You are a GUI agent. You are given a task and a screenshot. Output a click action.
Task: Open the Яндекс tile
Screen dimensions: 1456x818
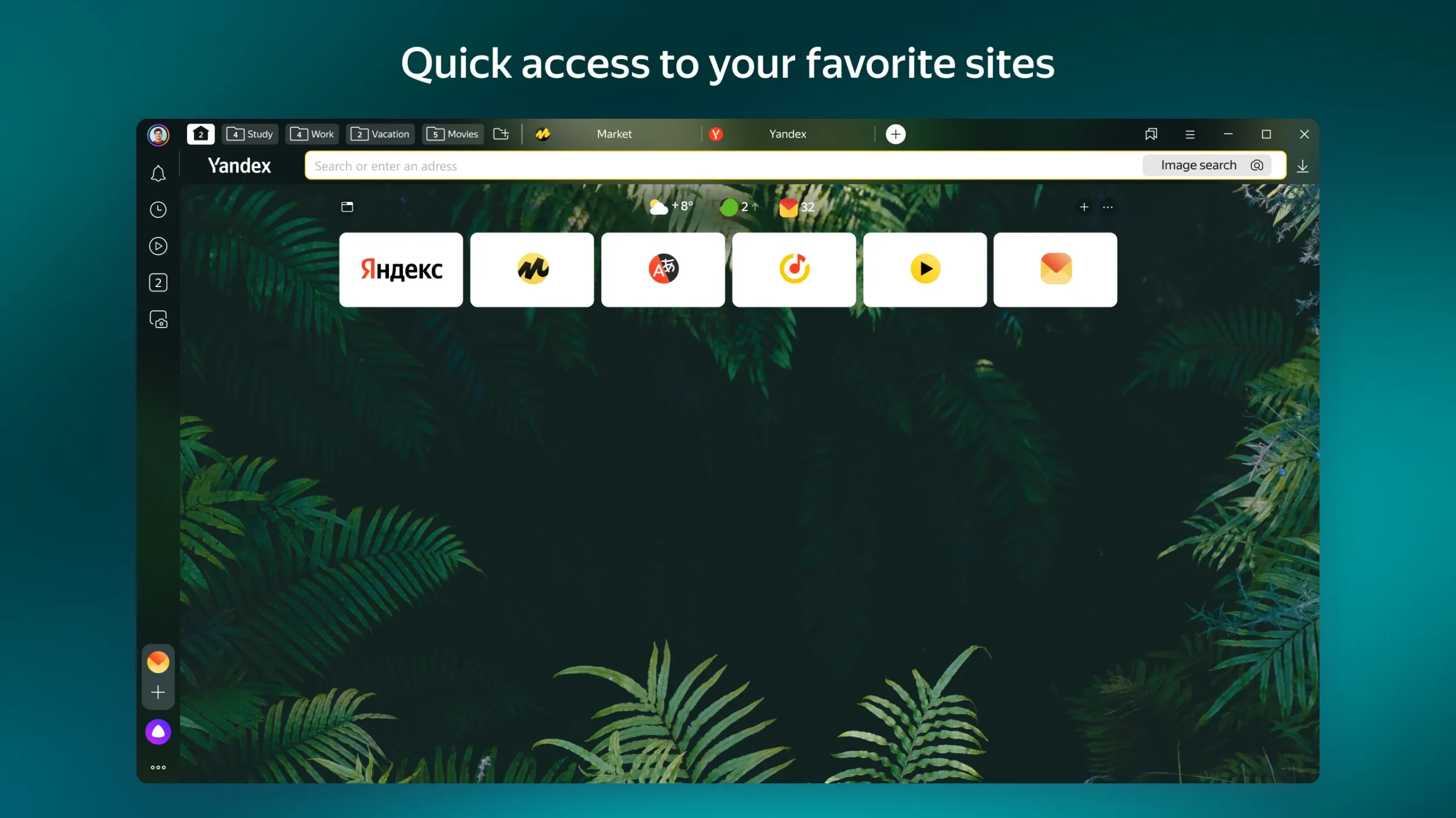(401, 269)
